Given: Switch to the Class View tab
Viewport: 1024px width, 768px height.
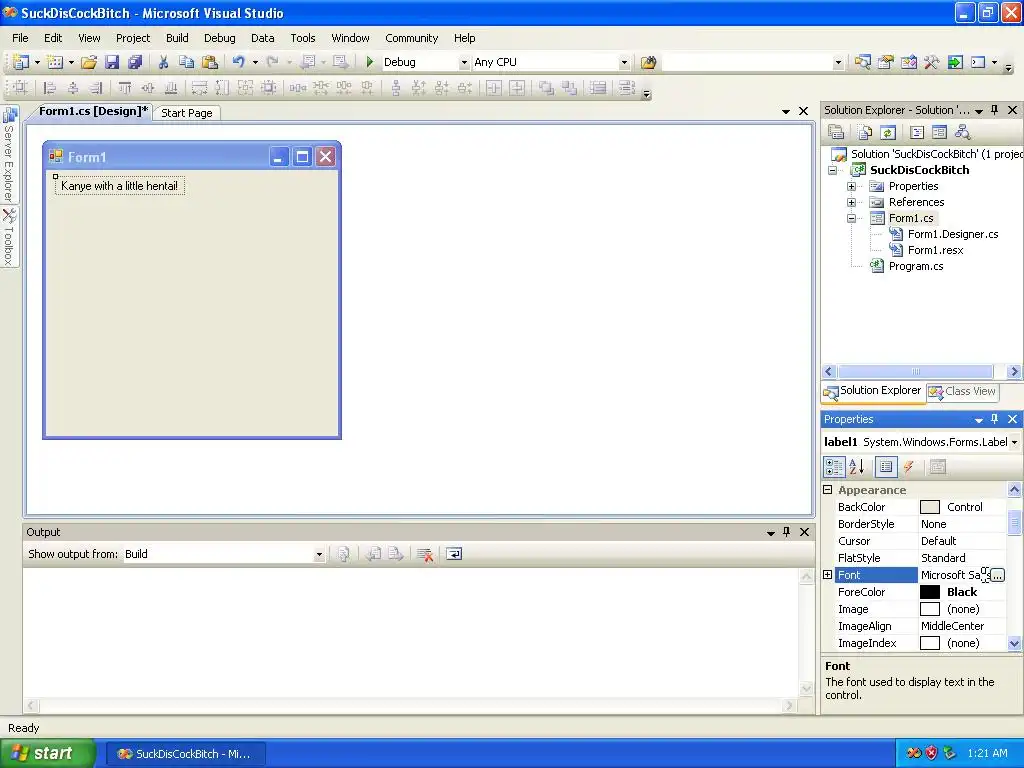Looking at the screenshot, I should (963, 391).
